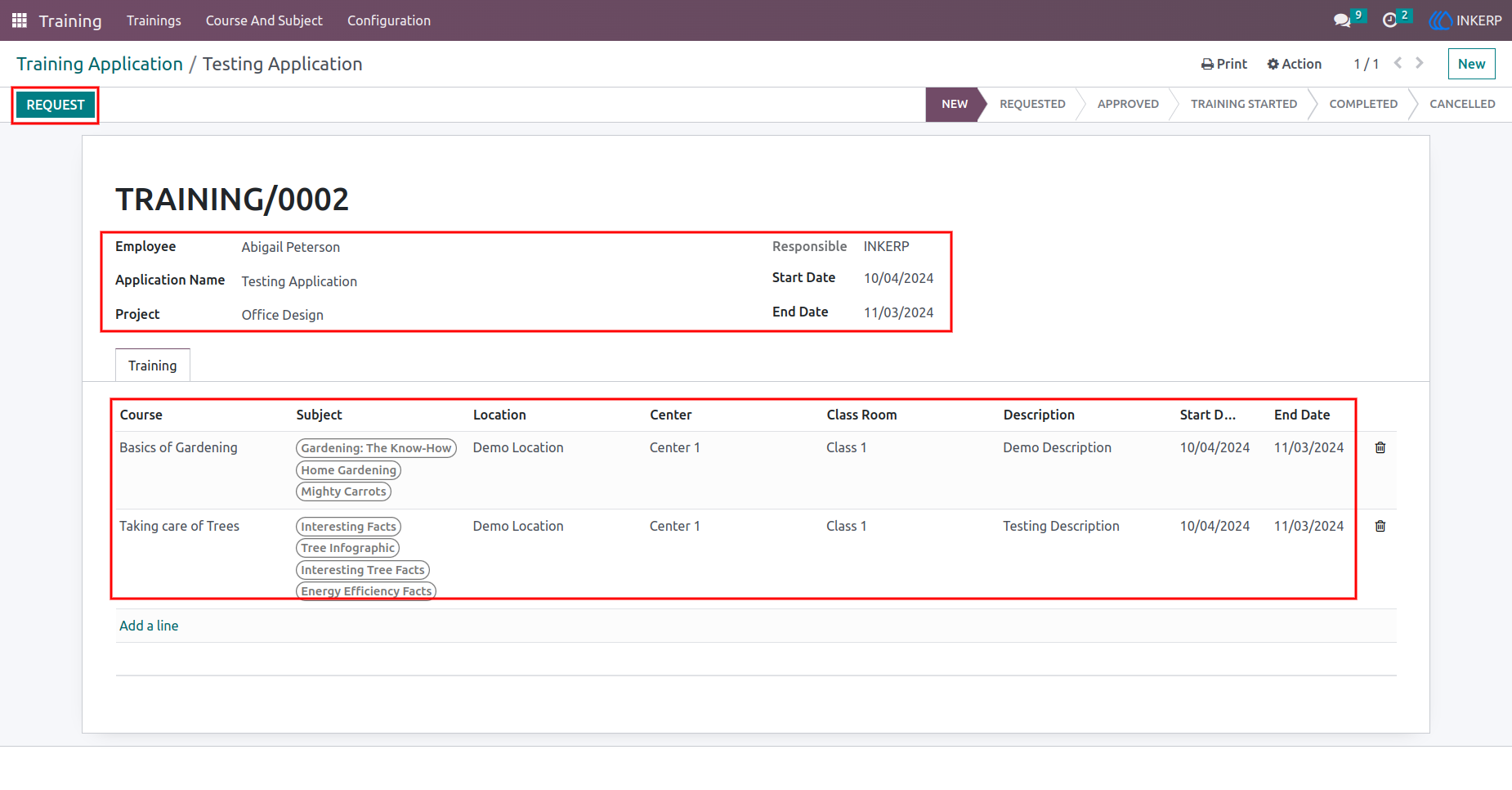Go to next record arrow
The image size is (1512, 790).
coord(1420,63)
